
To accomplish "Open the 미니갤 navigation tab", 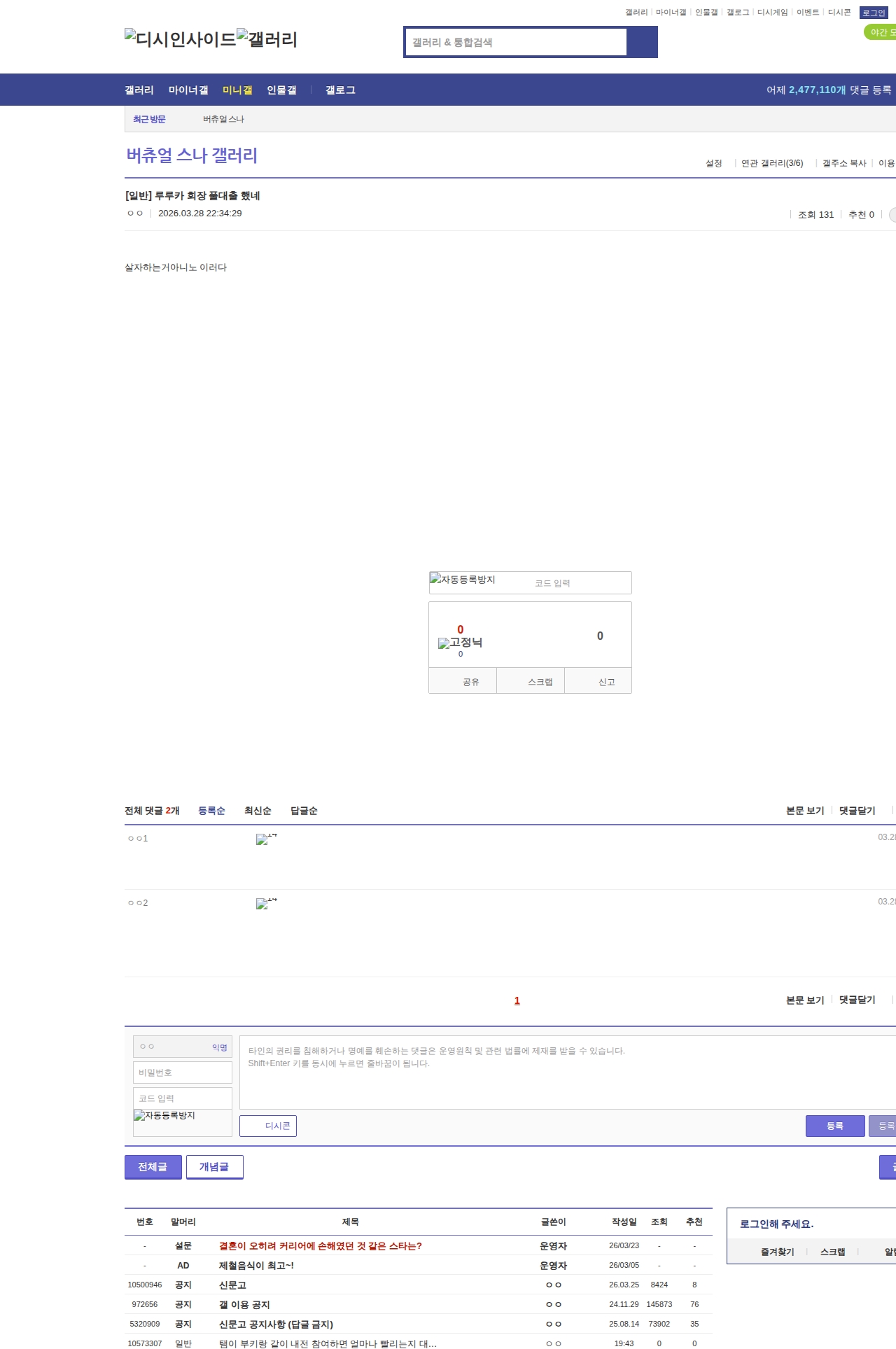I will [x=237, y=90].
